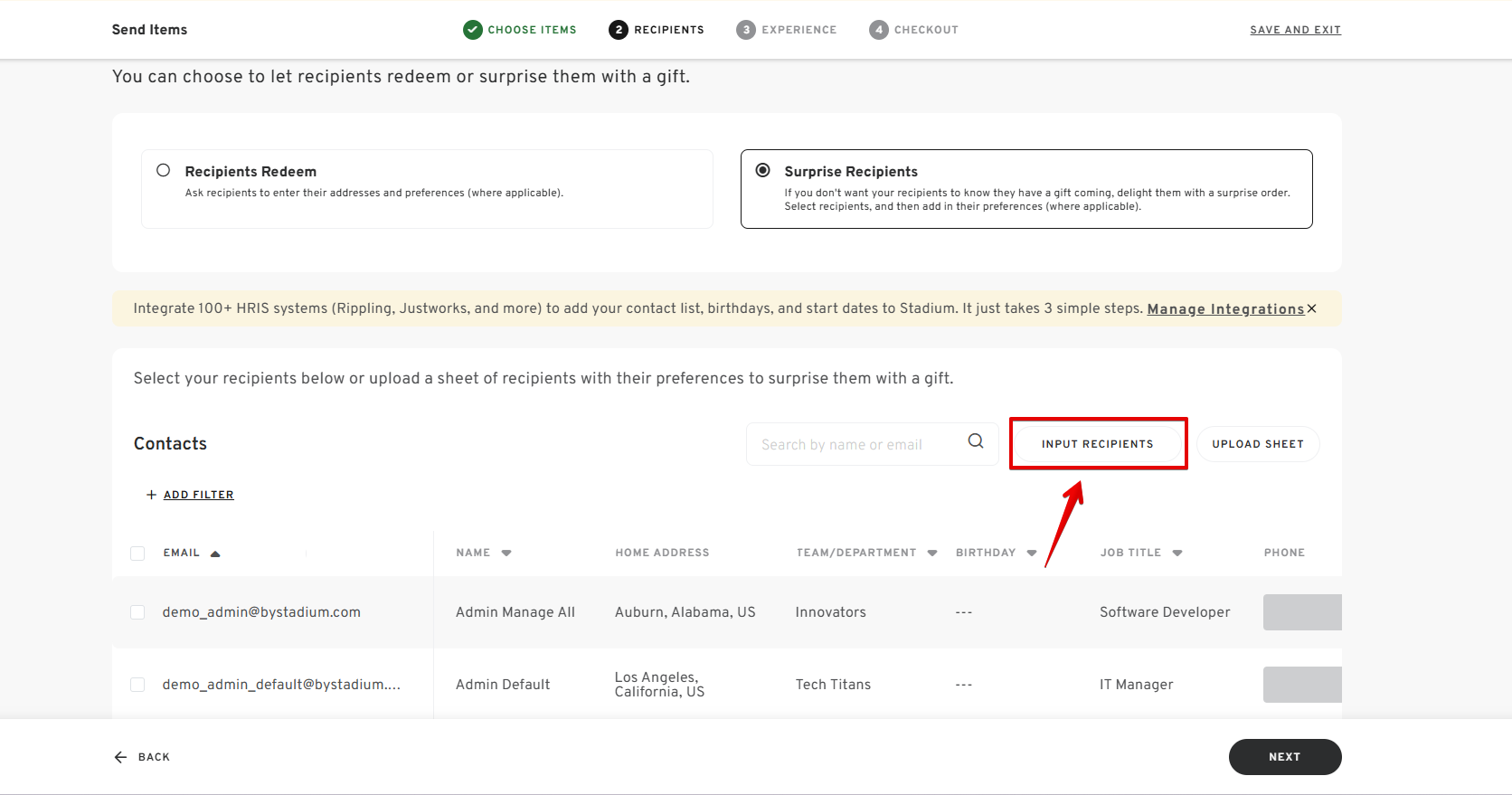Click the back arrow icon
The image size is (1512, 795).
click(x=120, y=757)
